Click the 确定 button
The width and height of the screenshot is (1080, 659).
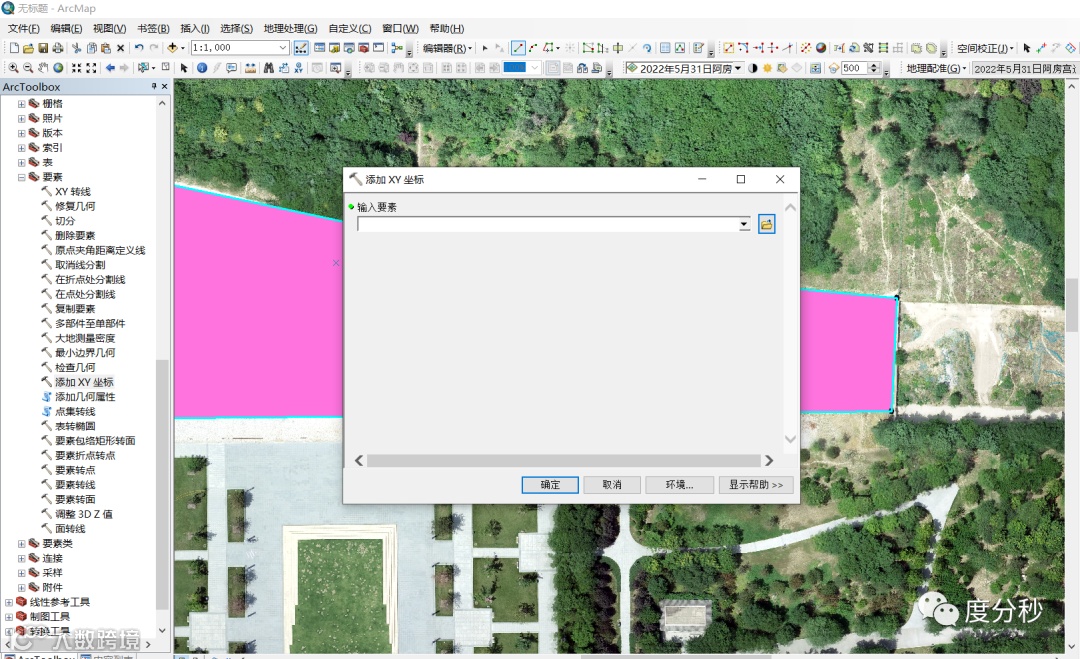(550, 485)
